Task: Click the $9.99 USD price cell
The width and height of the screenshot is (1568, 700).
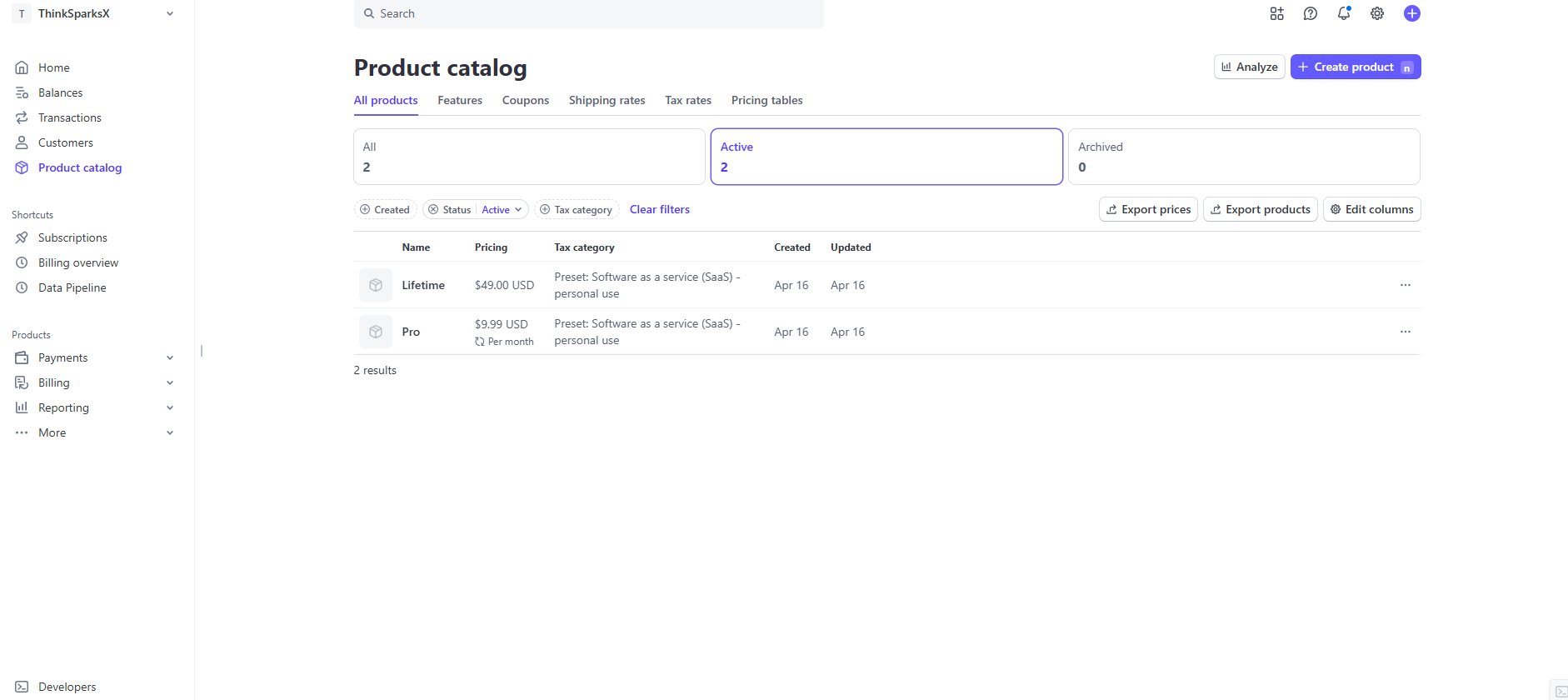Action: [502, 324]
